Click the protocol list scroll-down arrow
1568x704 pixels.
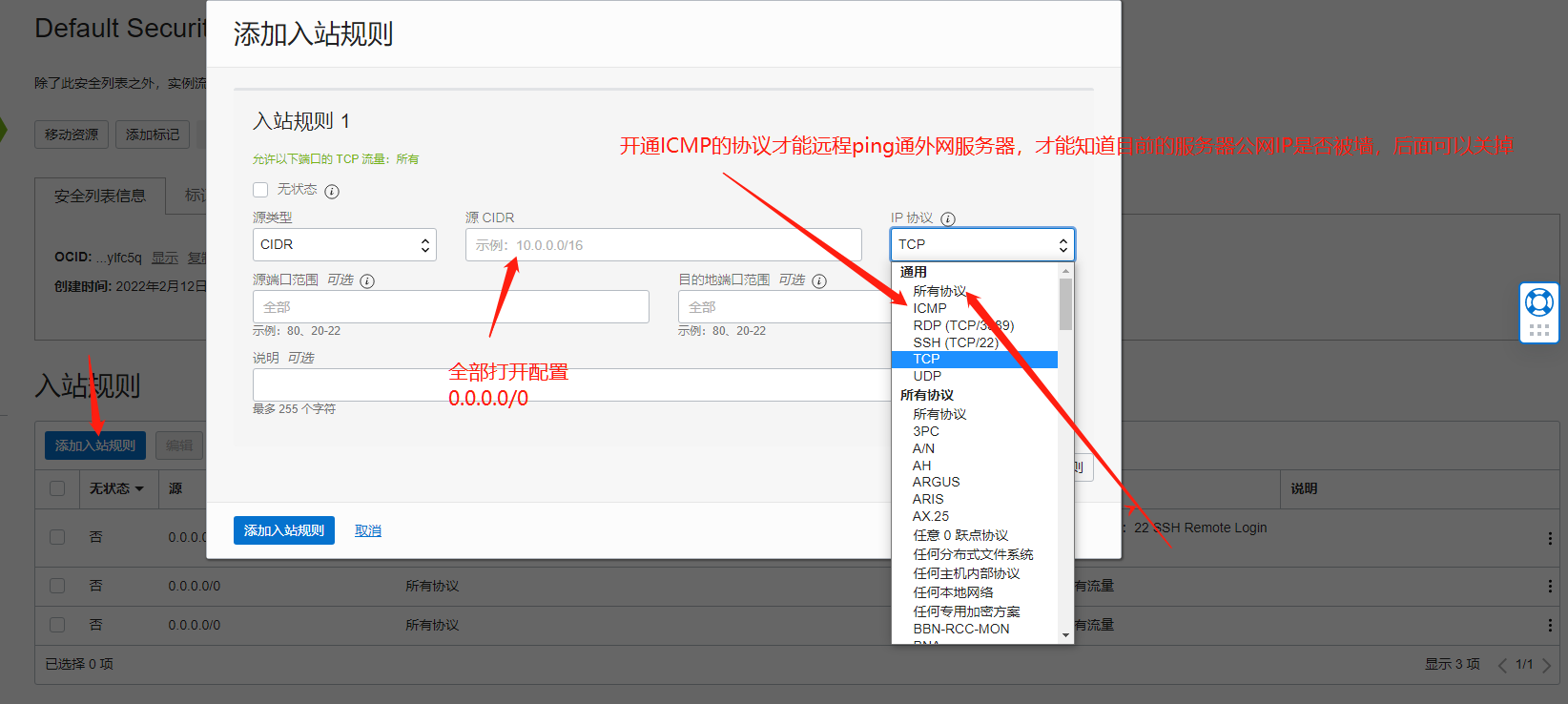coord(1065,635)
